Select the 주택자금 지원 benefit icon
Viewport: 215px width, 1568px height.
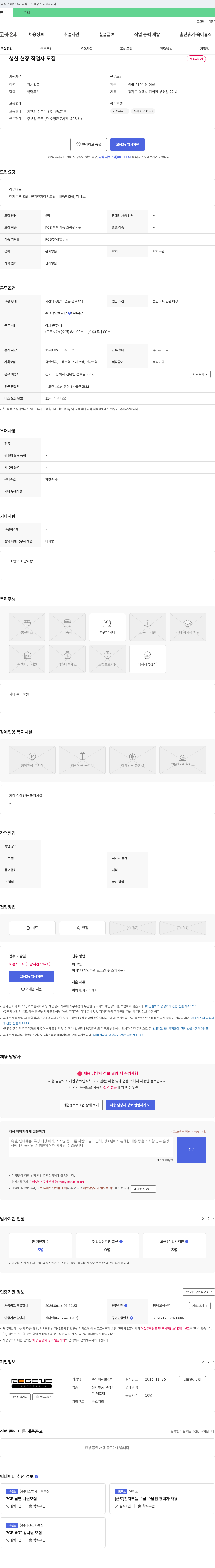coord(27,659)
